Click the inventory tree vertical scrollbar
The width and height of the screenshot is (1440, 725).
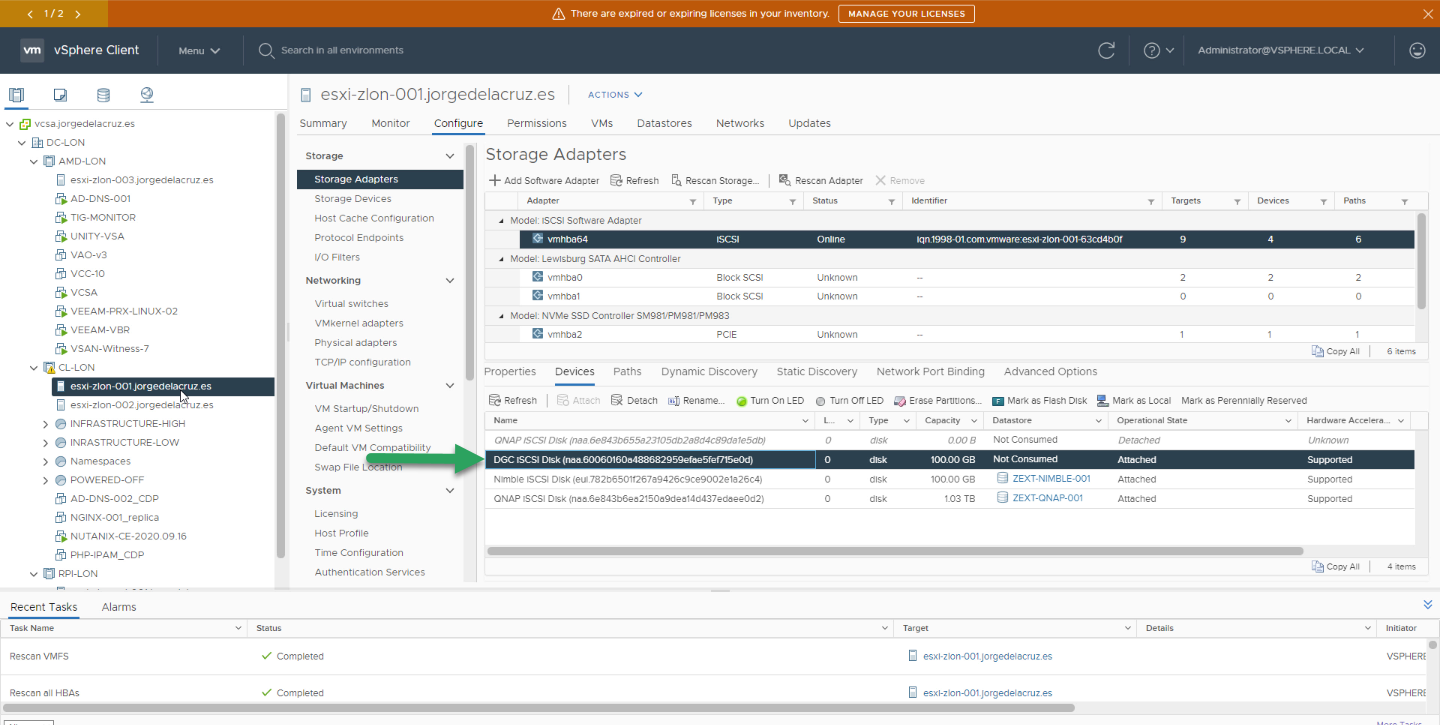(x=280, y=335)
